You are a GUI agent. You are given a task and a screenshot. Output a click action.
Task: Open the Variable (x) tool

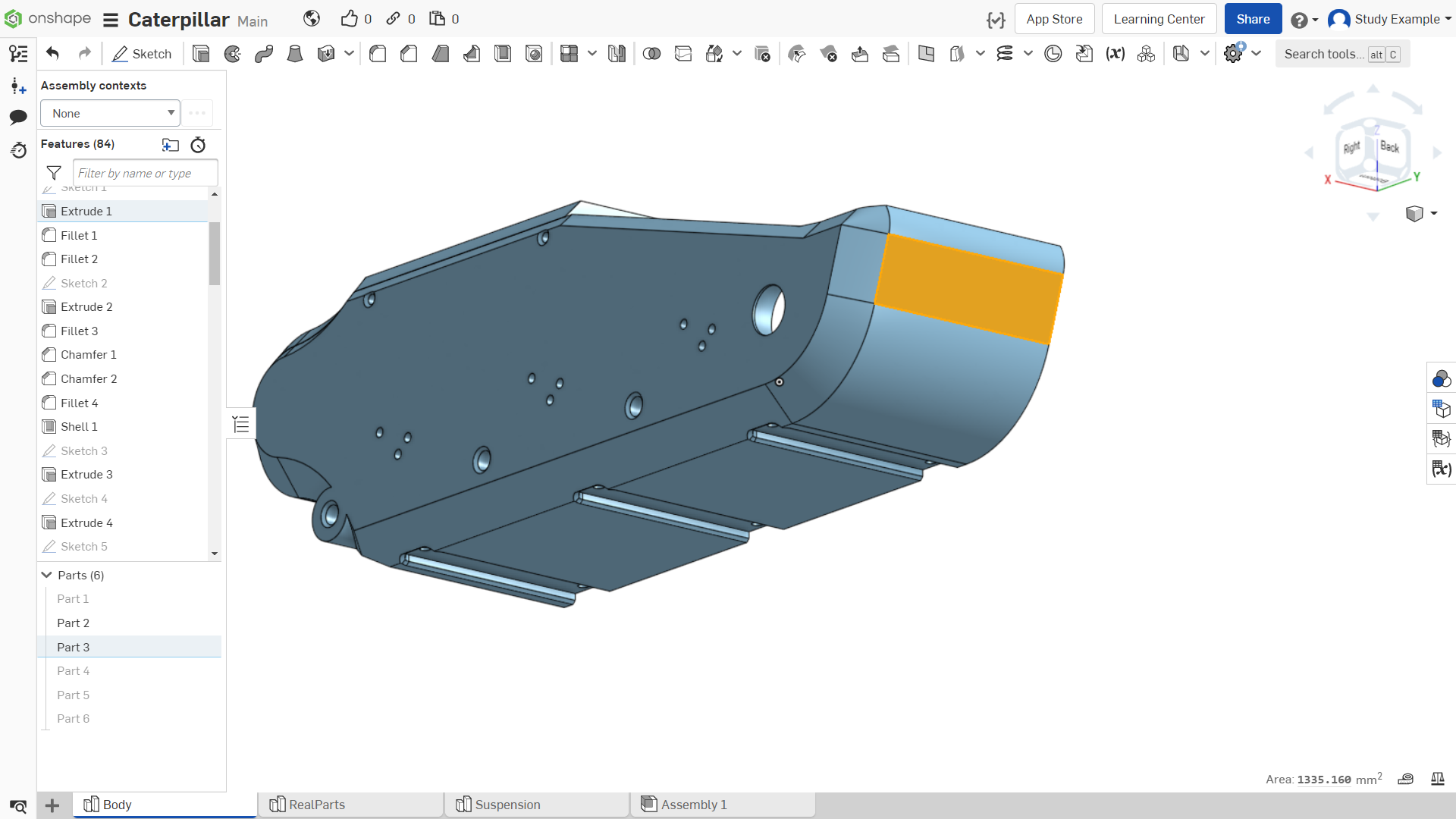[x=1115, y=54]
